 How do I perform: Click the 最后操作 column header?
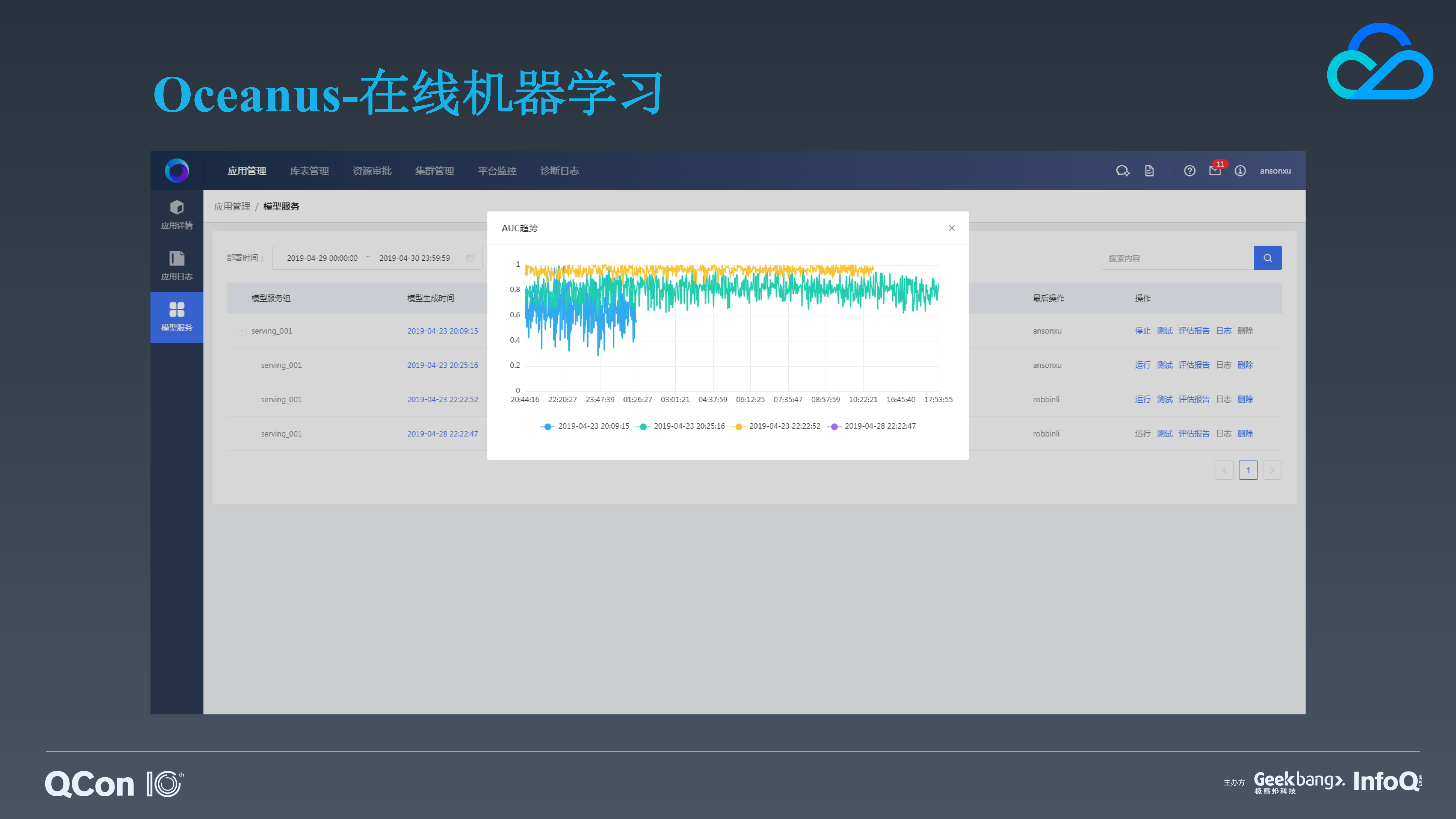(x=1048, y=298)
